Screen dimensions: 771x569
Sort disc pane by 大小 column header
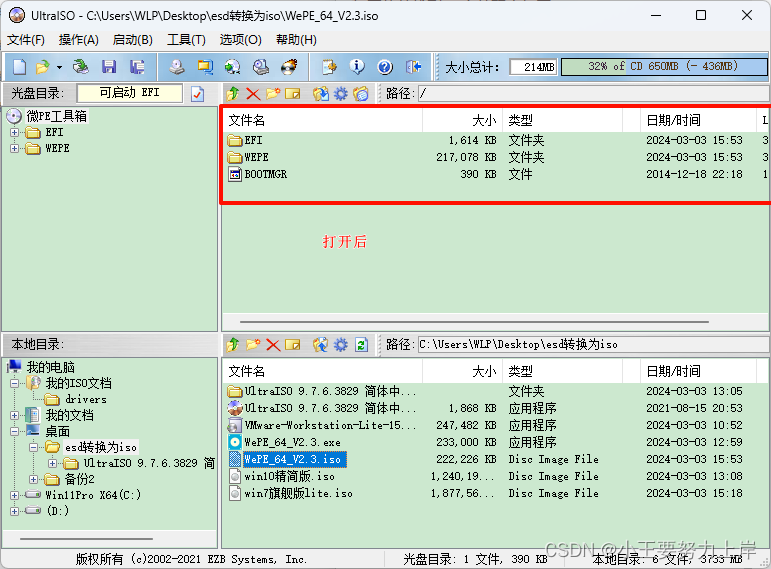point(462,120)
